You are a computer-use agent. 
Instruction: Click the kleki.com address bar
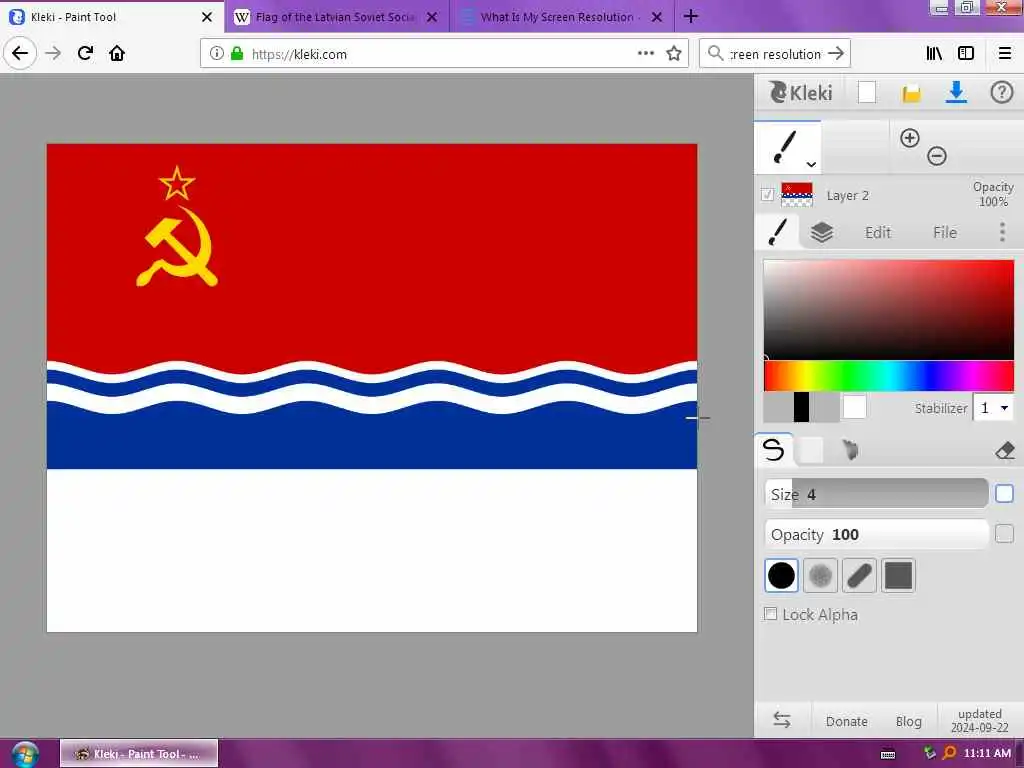point(444,54)
